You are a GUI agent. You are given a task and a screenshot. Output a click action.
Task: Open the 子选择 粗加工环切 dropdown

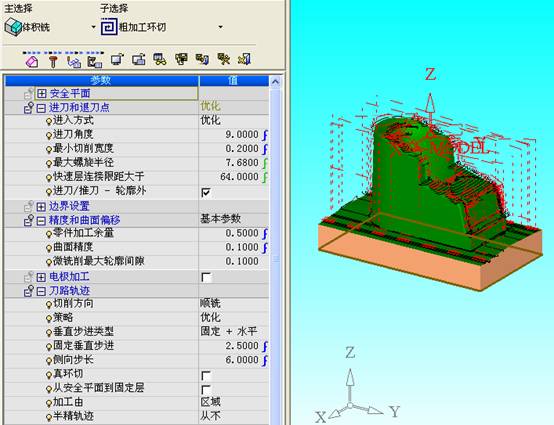220,27
